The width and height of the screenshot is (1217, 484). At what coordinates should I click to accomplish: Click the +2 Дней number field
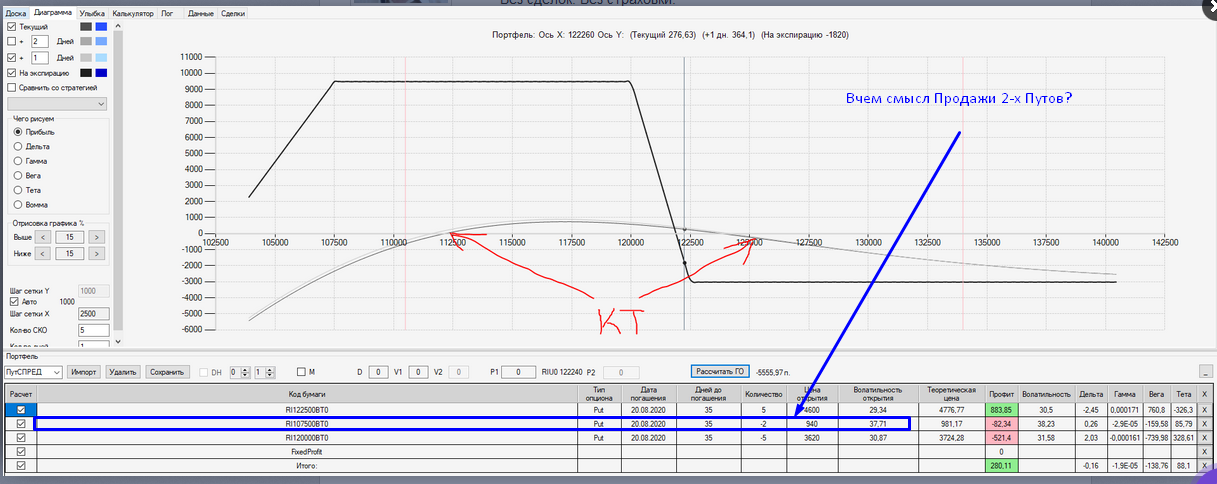[39, 42]
